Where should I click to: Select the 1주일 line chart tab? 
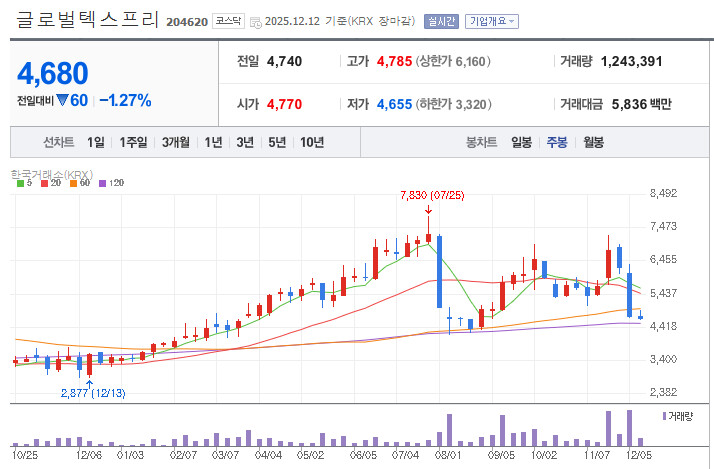point(133,143)
